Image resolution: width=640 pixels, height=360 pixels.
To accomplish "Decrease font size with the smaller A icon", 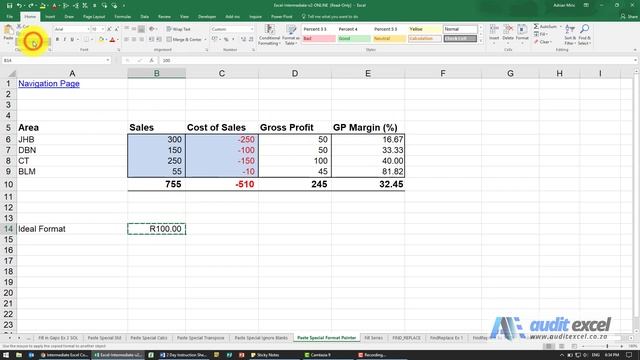I will point(116,29).
